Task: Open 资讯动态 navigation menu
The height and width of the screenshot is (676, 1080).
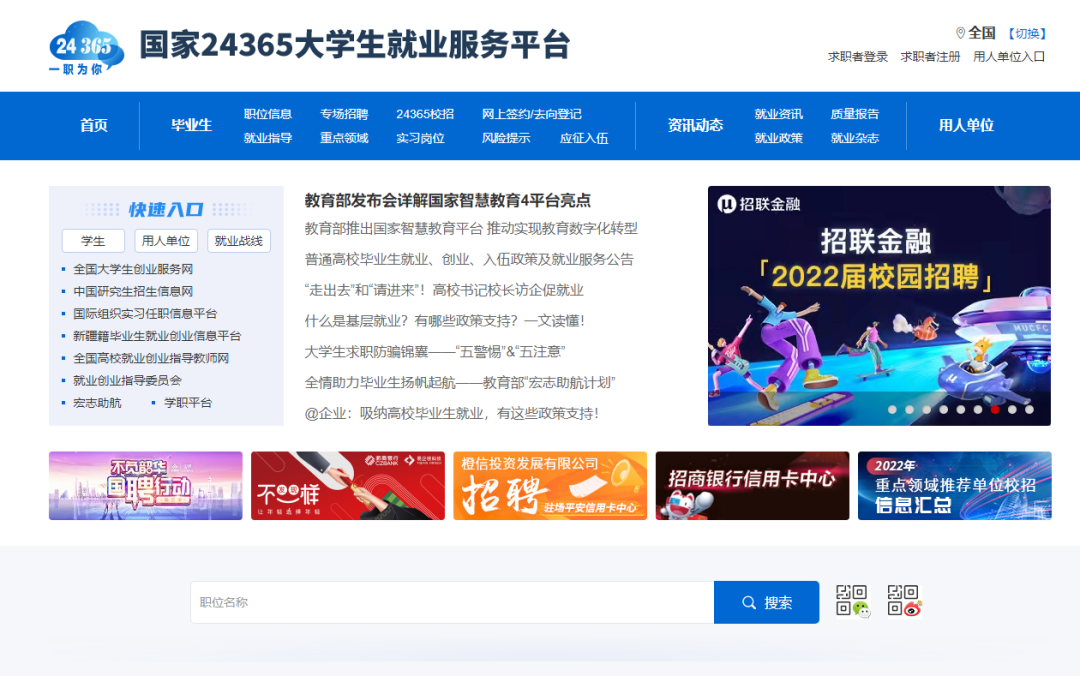Action: [695, 126]
